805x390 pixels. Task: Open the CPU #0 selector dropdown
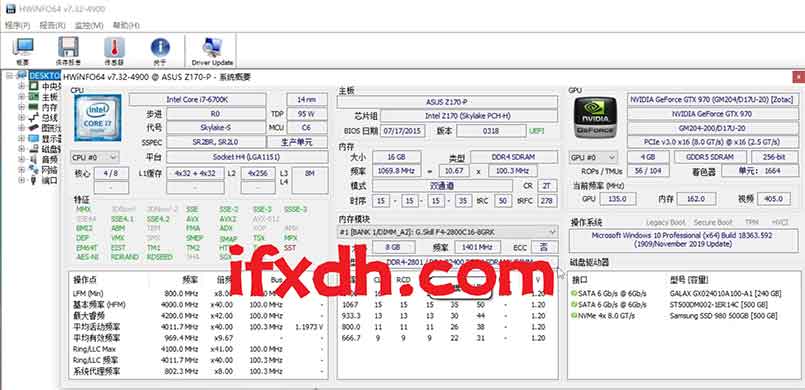pyautogui.click(x=95, y=157)
